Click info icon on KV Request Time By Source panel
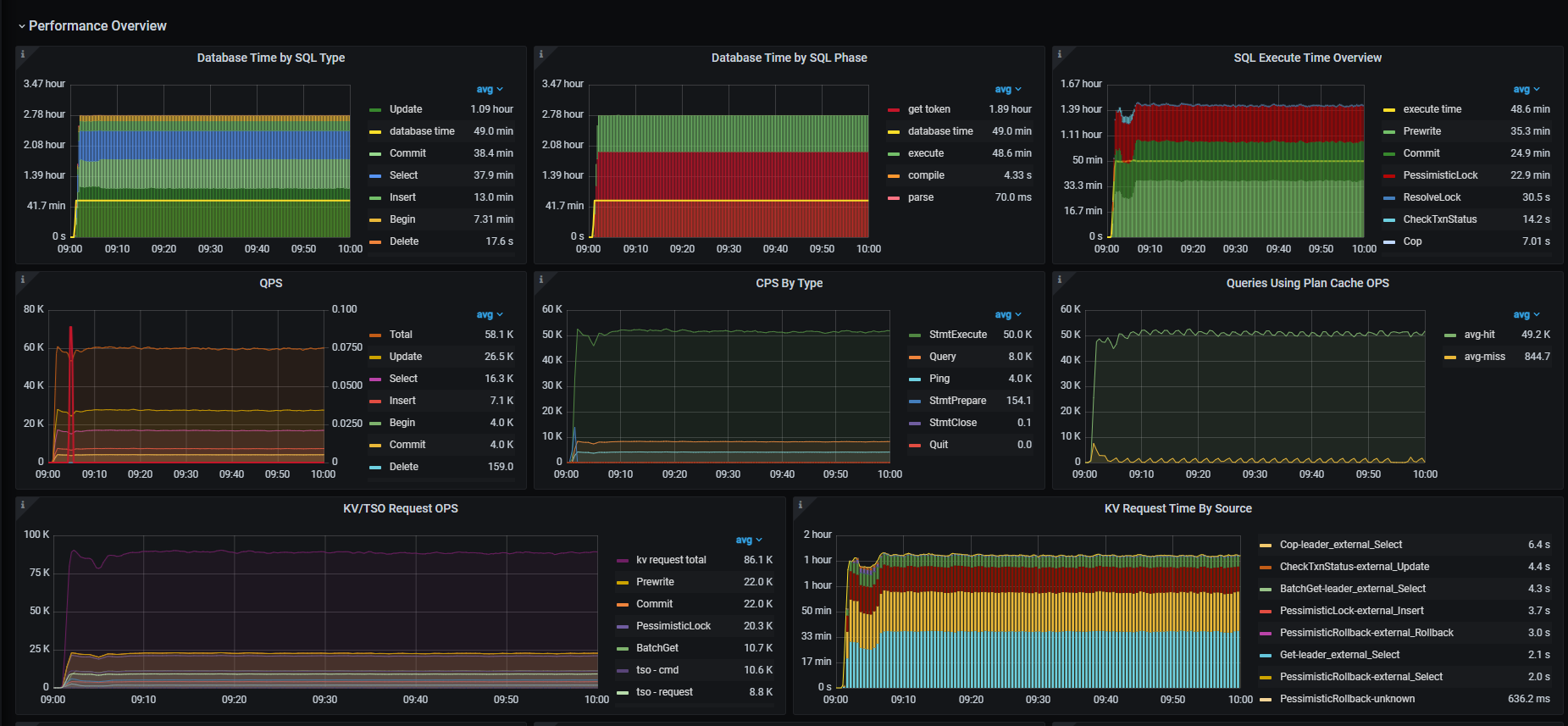The image size is (1568, 726). tap(801, 505)
